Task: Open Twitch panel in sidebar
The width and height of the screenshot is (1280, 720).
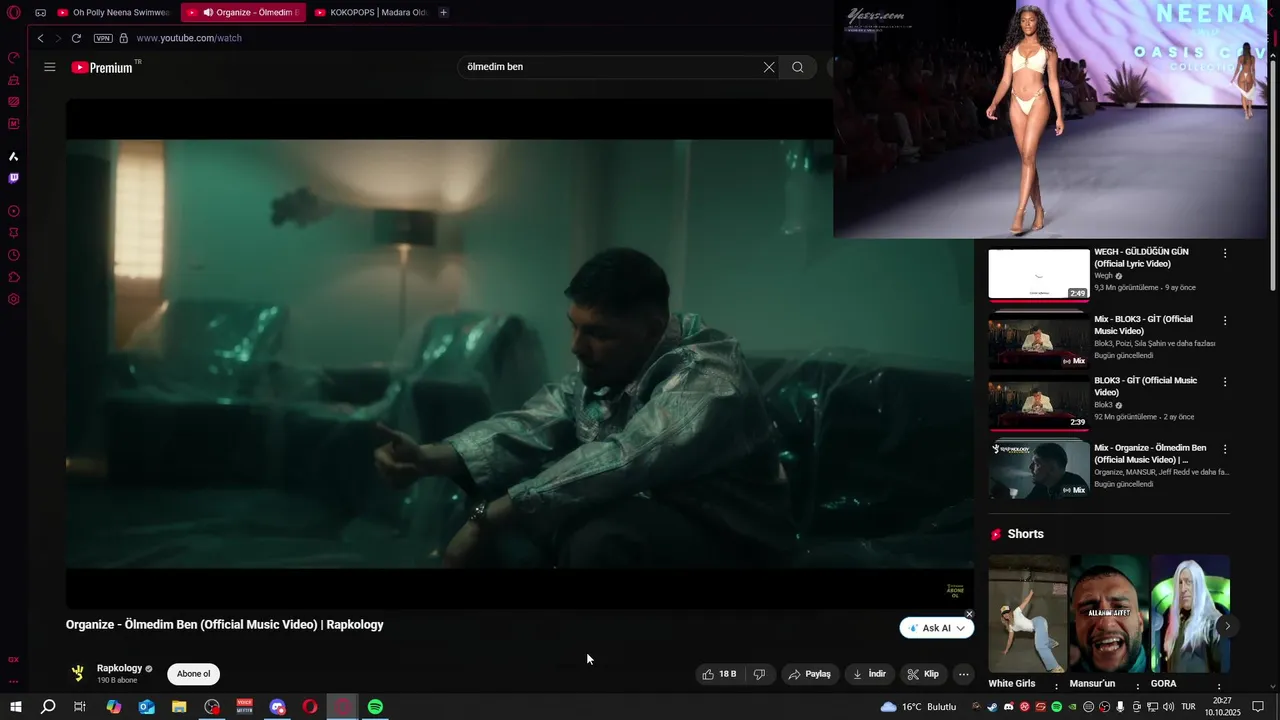Action: click(x=14, y=178)
